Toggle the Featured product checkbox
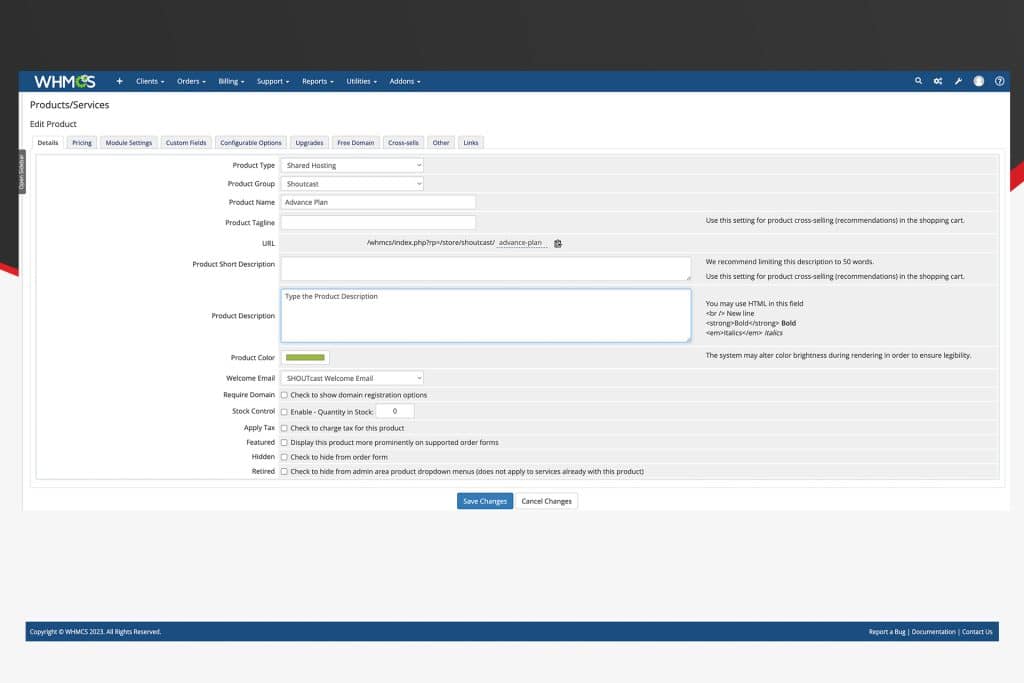Screen dimensions: 1024x683 (284, 443)
